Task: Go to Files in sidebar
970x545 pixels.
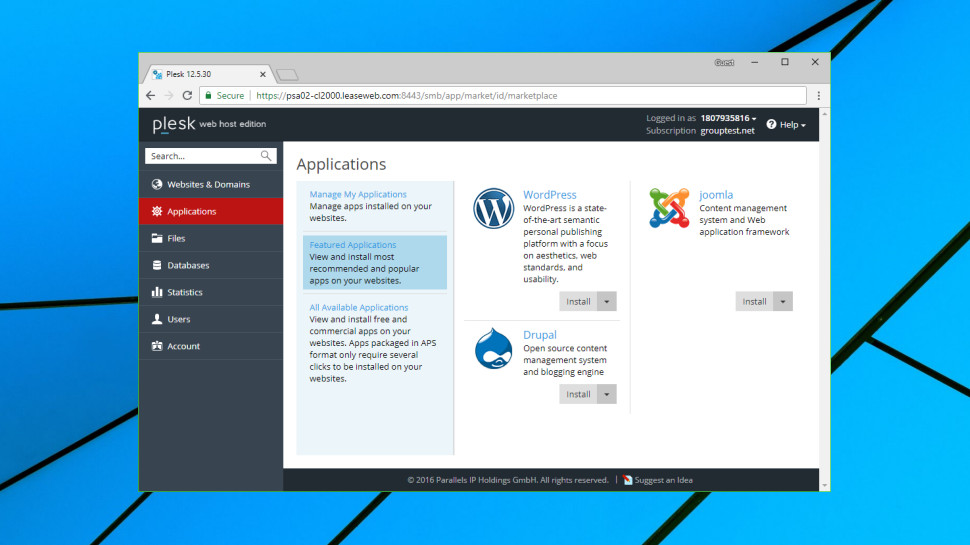Action: [x=211, y=238]
